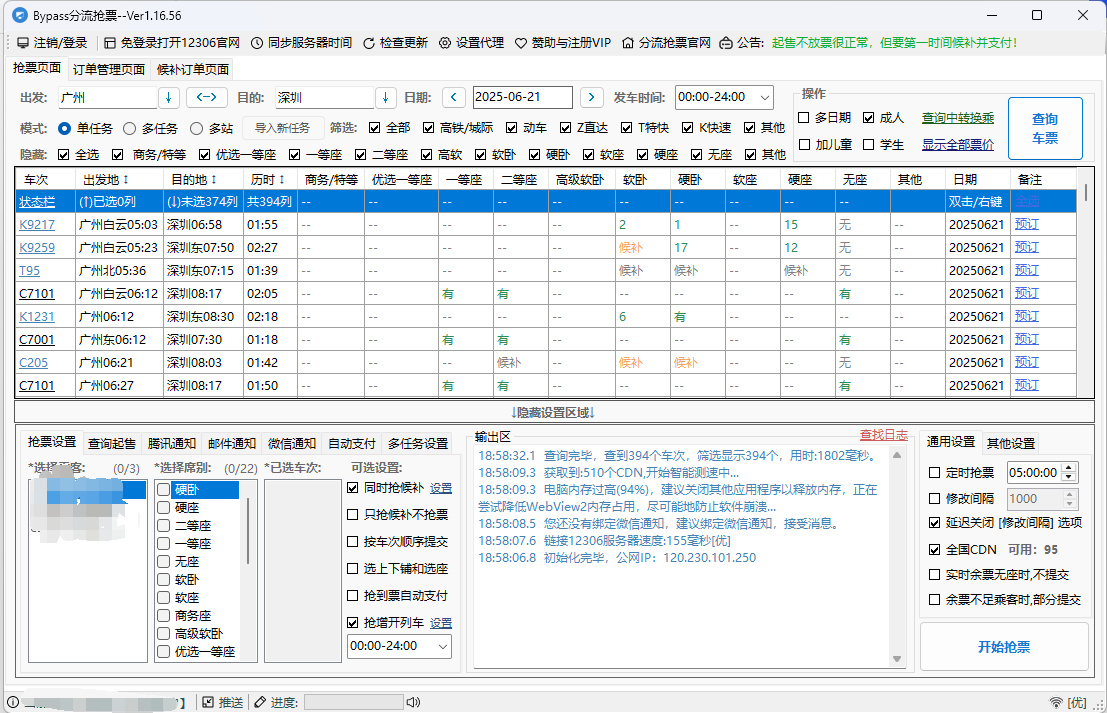The image size is (1107, 713).
Task: Open the 出发 station dropdown arrow
Action: pyautogui.click(x=169, y=97)
